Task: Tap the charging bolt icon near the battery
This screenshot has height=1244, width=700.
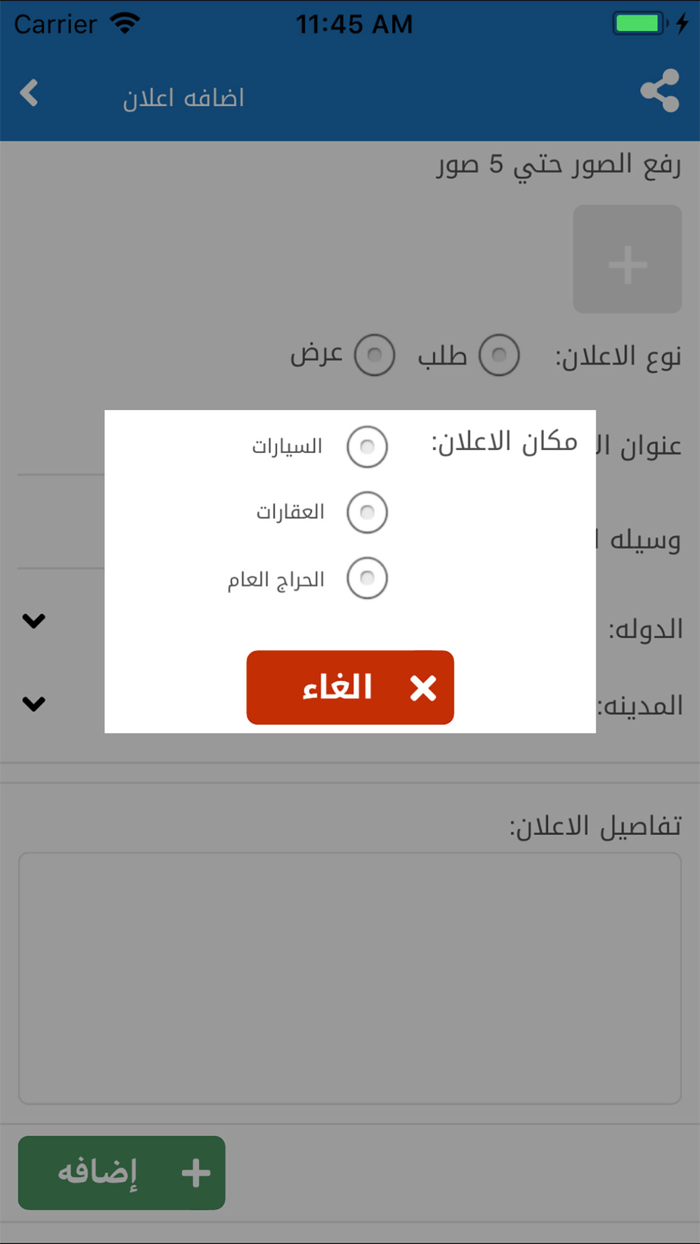Action: pos(683,23)
